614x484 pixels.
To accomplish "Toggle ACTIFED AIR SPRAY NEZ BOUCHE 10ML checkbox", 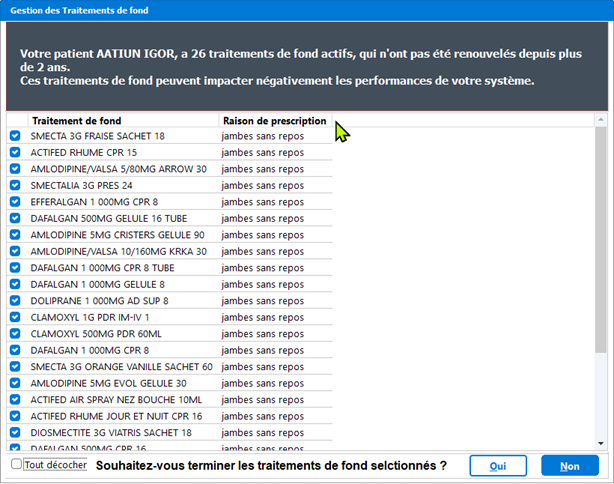I will click(x=15, y=399).
